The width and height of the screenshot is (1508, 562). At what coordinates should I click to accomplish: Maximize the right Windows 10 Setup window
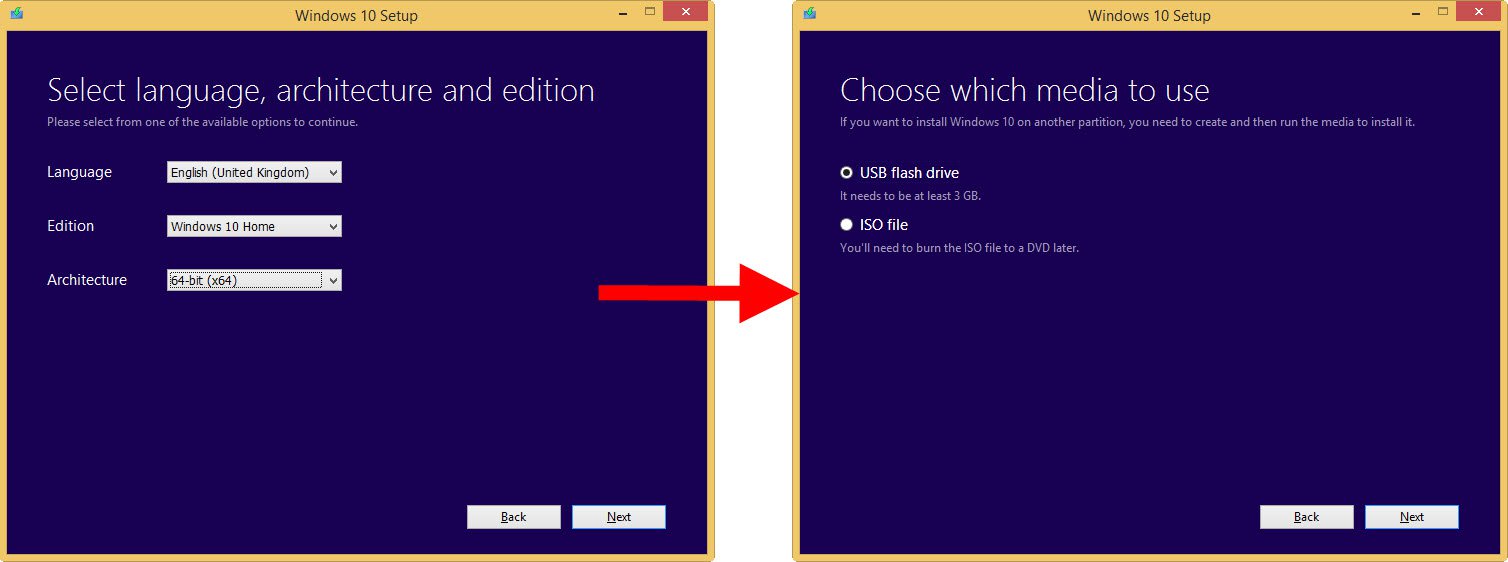(x=1442, y=12)
